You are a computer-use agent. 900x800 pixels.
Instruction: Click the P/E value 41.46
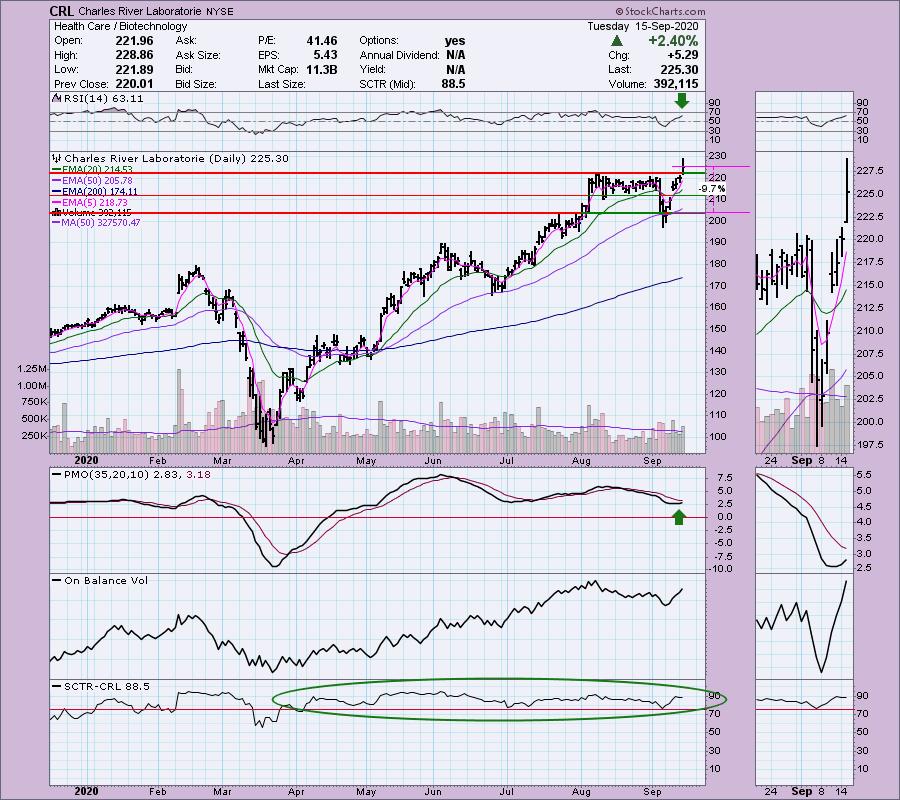click(321, 41)
